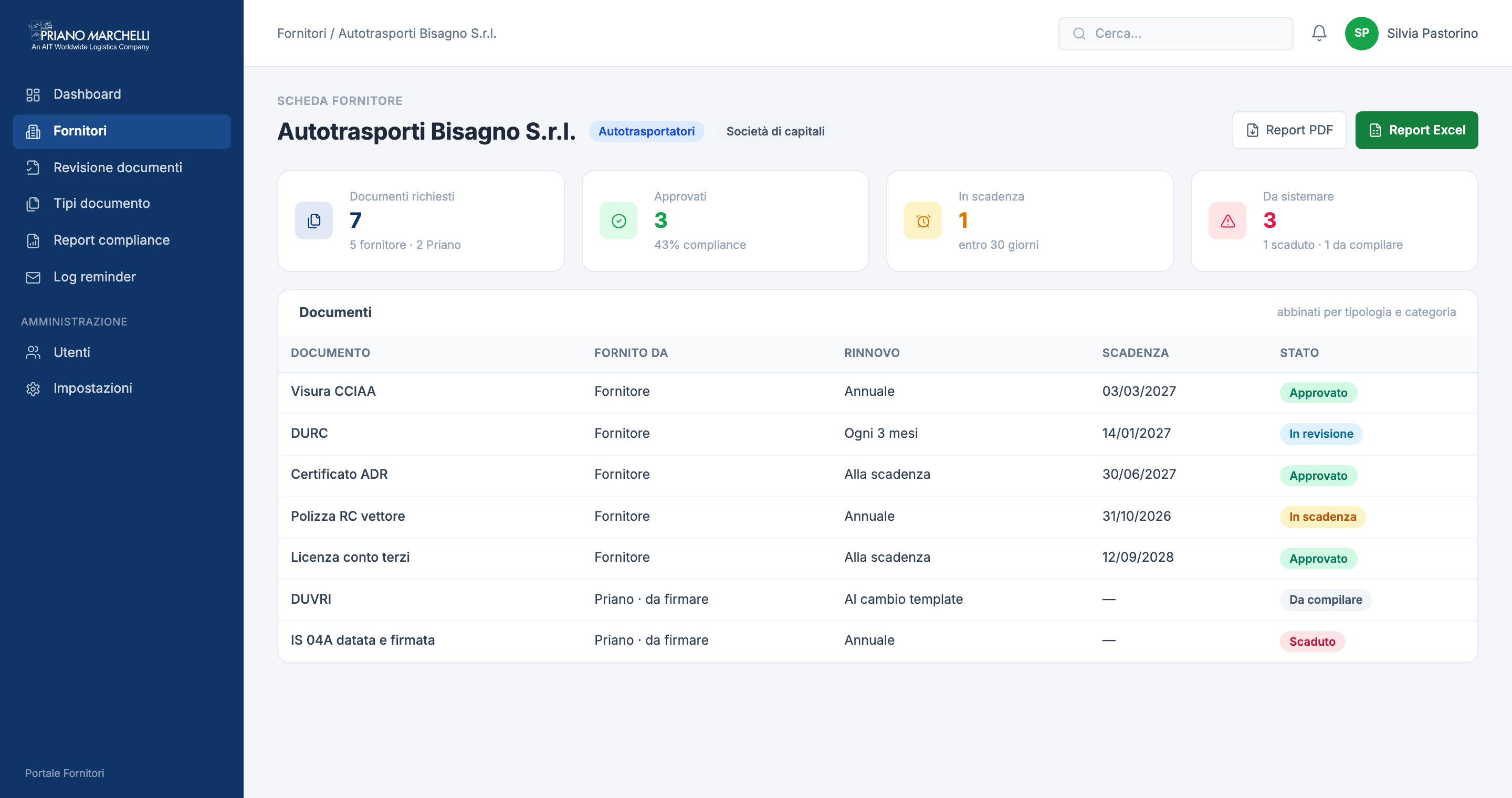1512x798 pixels.
Task: Click the Tipi documento copy icon
Action: (x=33, y=204)
